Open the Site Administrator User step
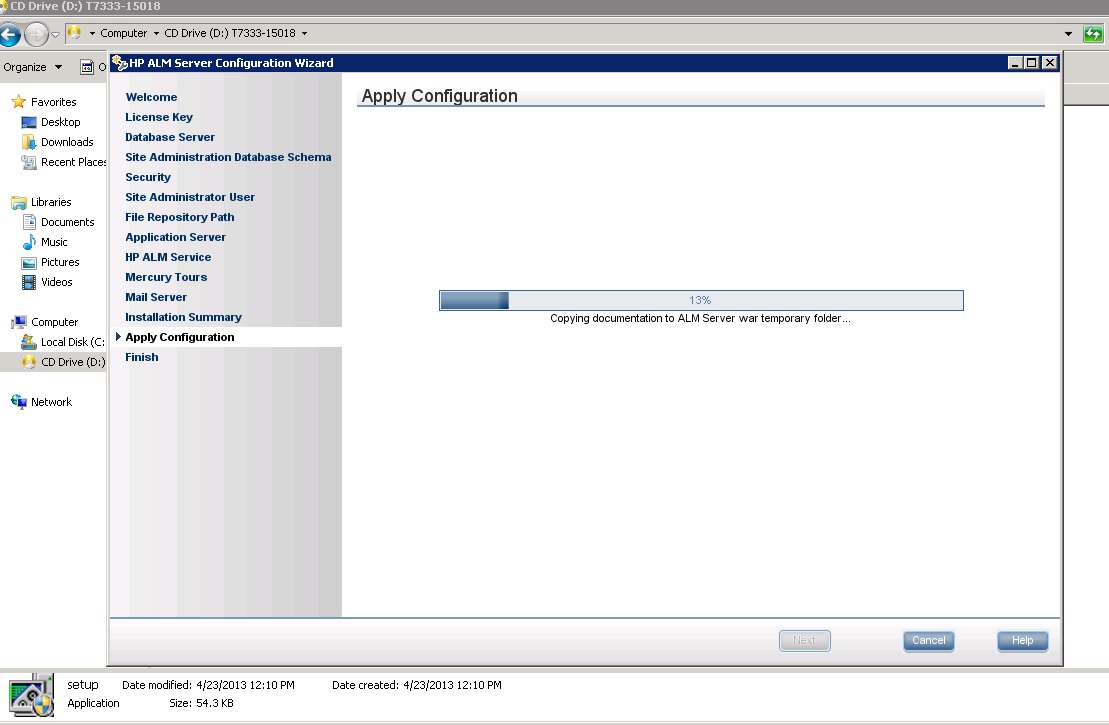Image resolution: width=1109 pixels, height=725 pixels. (x=190, y=197)
